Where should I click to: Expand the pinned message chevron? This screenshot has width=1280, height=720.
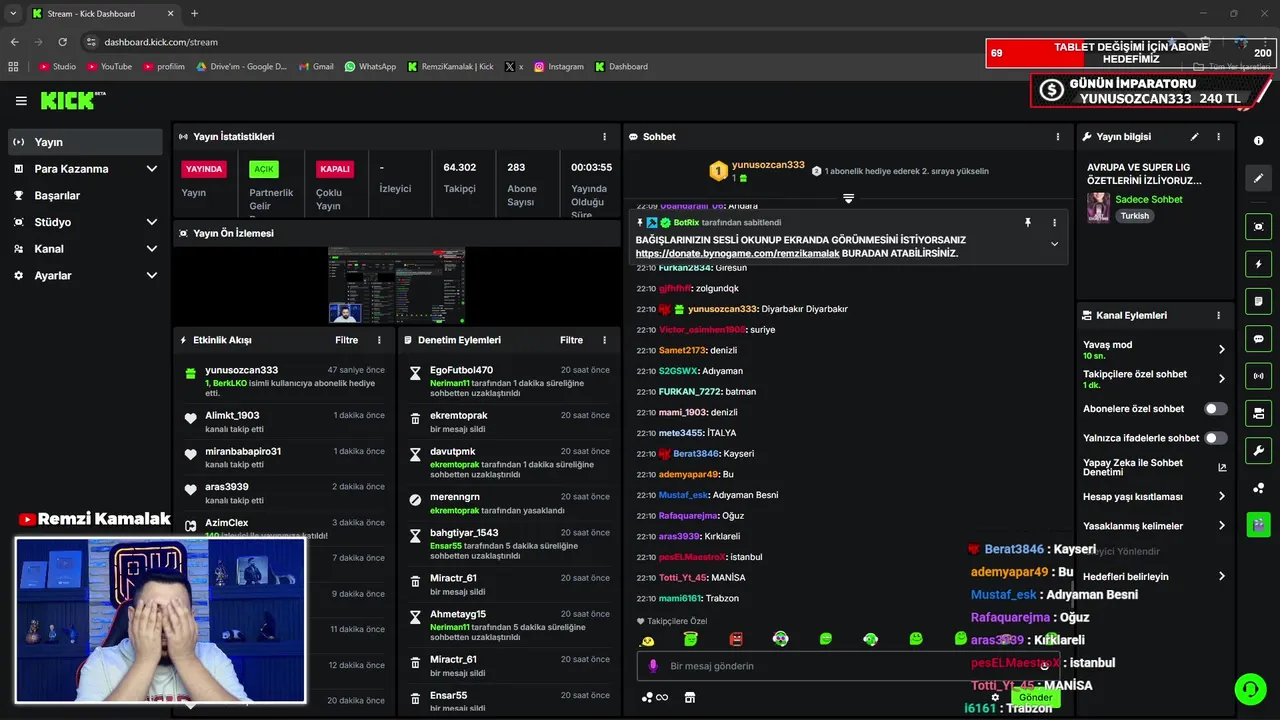[1054, 244]
